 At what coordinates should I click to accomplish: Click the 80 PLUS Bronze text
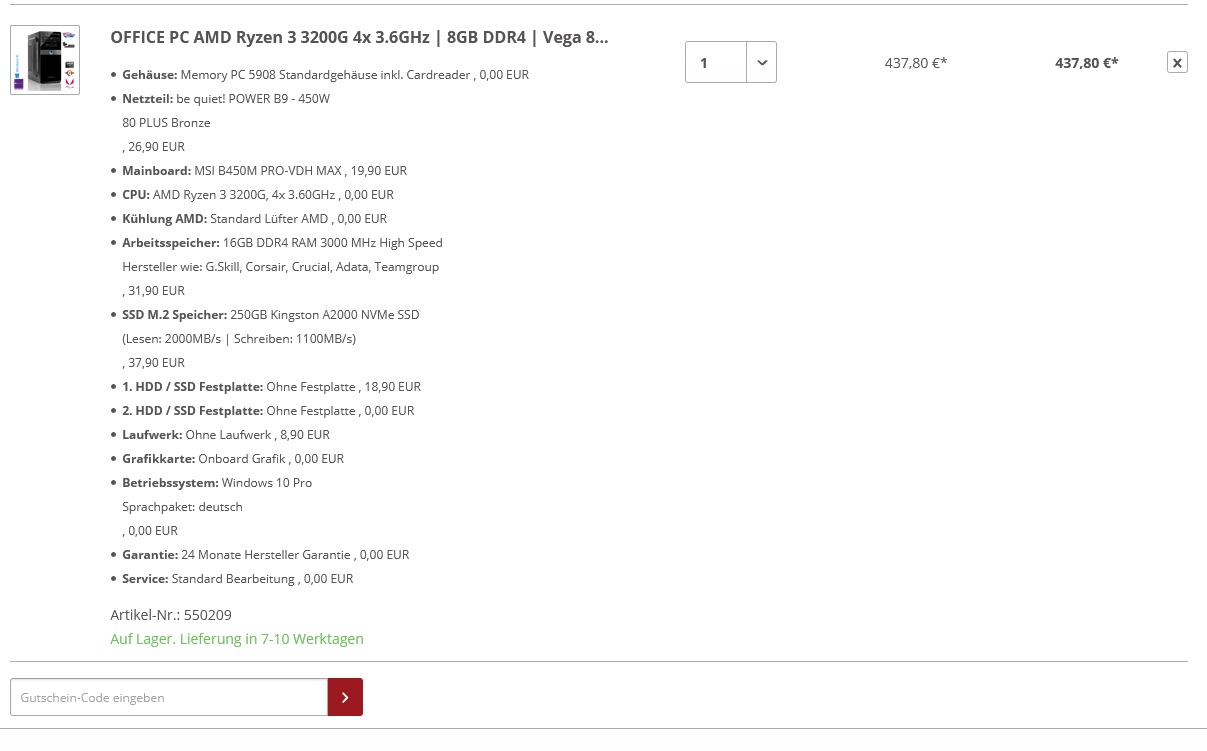pos(166,123)
